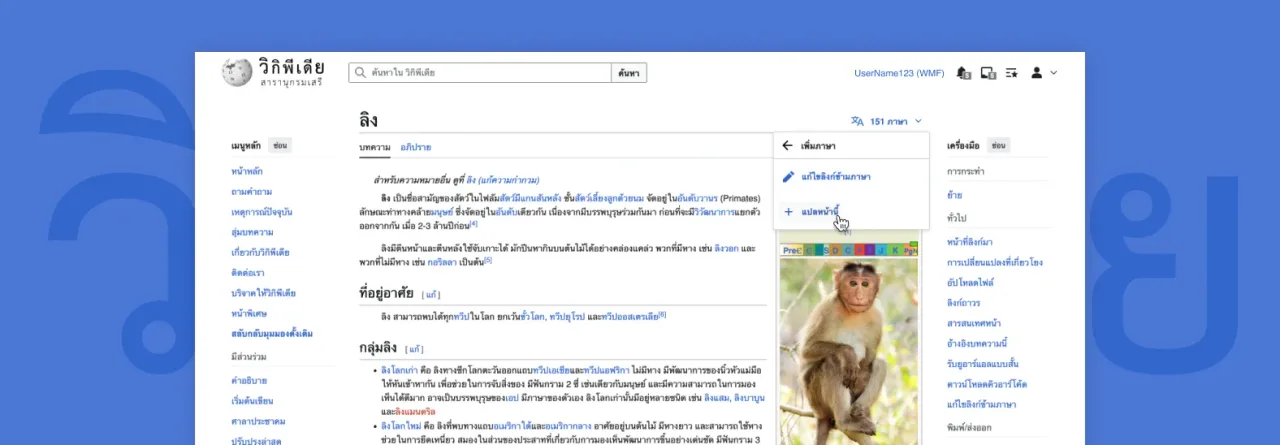1280x445 pixels.
Task: Open สุ่มบทความ in the sidebar
Action: coord(252,232)
